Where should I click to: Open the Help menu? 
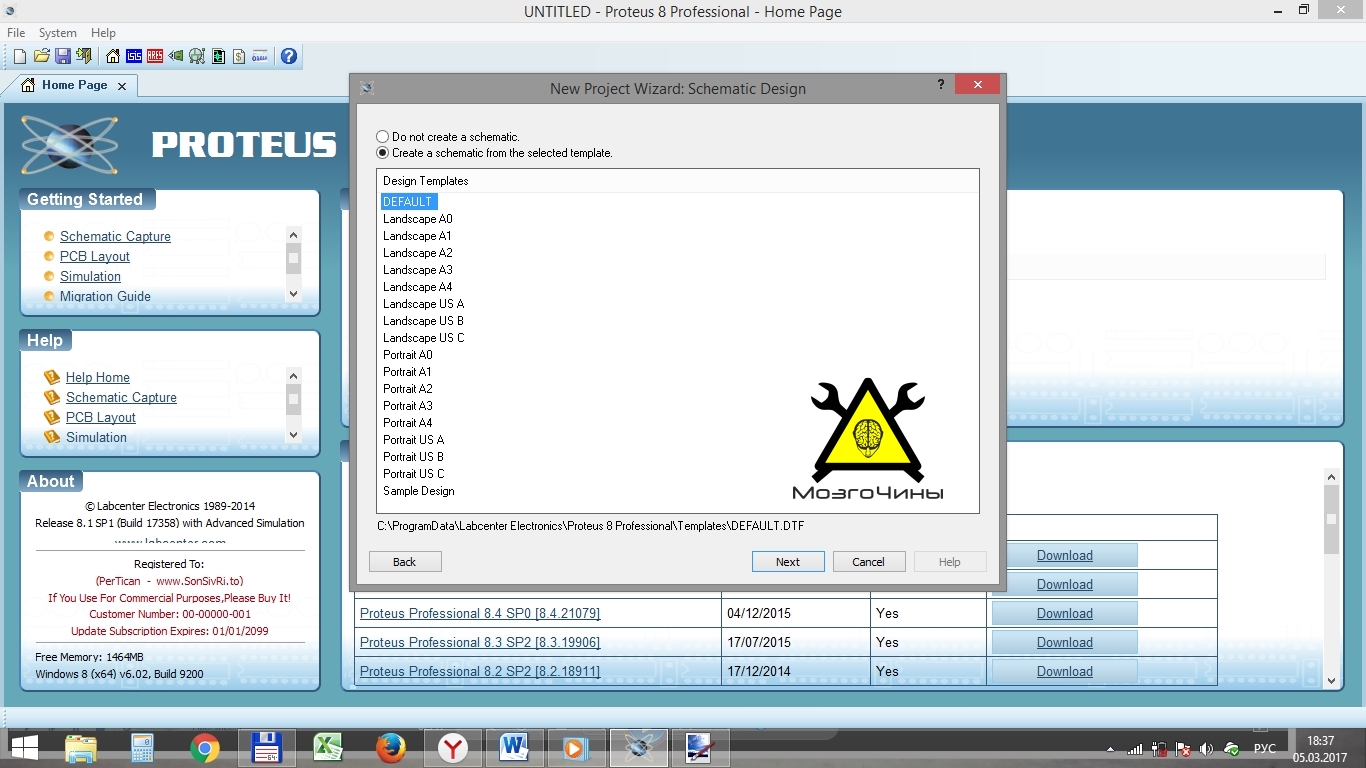(x=103, y=33)
